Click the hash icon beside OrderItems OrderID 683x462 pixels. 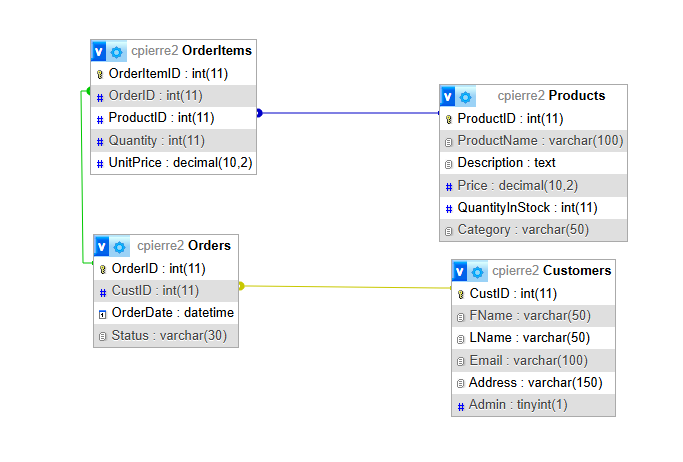click(100, 97)
